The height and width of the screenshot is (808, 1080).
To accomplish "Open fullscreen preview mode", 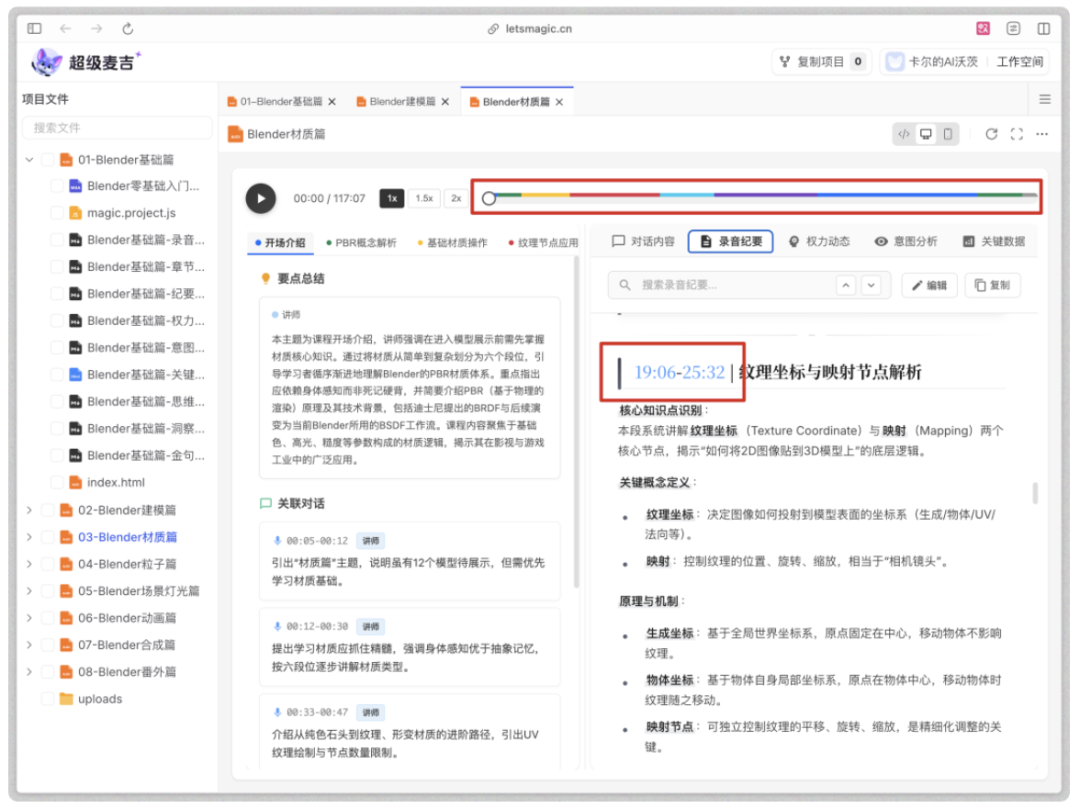I will pyautogui.click(x=1017, y=134).
